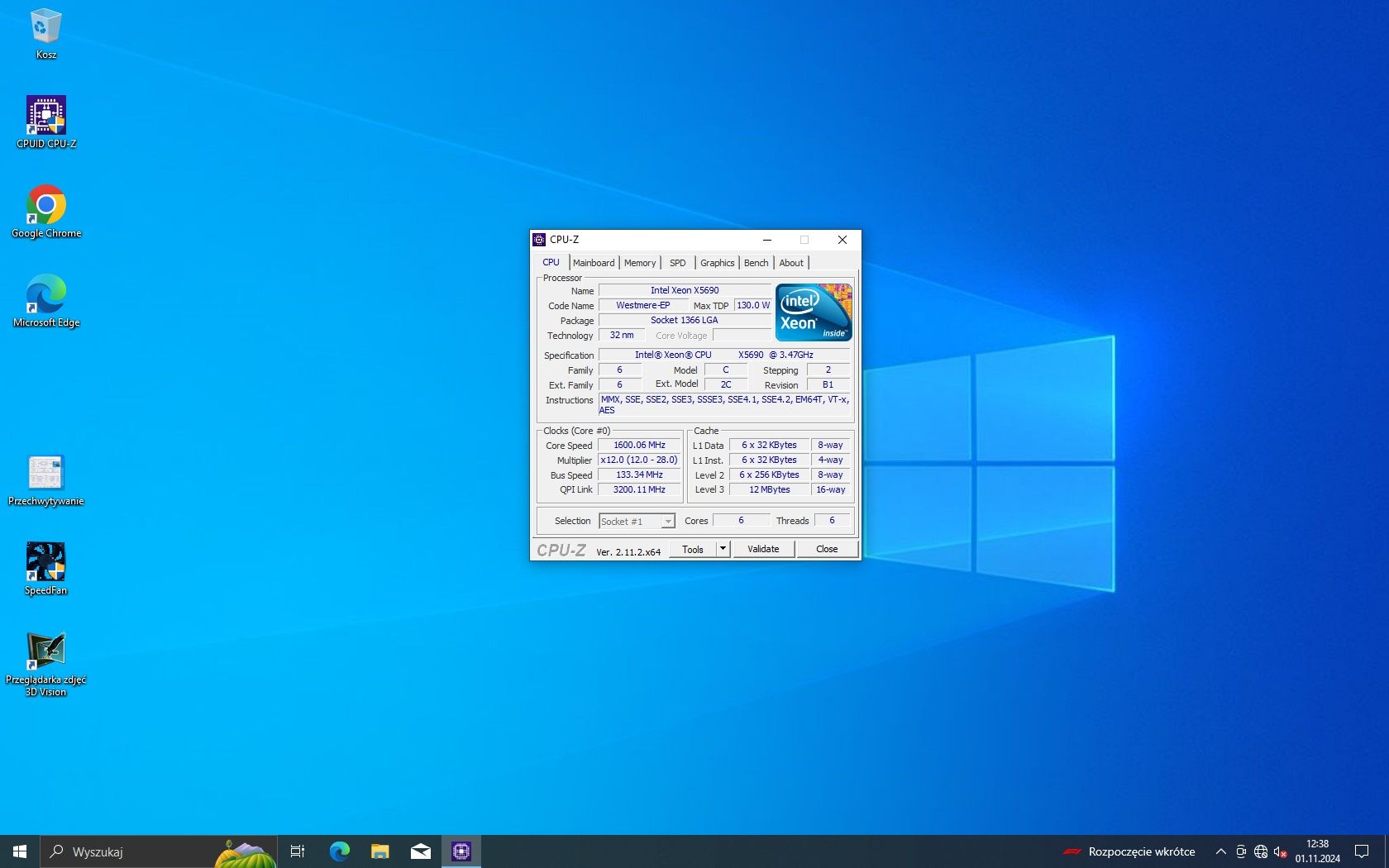
Task: Click the Cores count value field
Action: tap(741, 520)
